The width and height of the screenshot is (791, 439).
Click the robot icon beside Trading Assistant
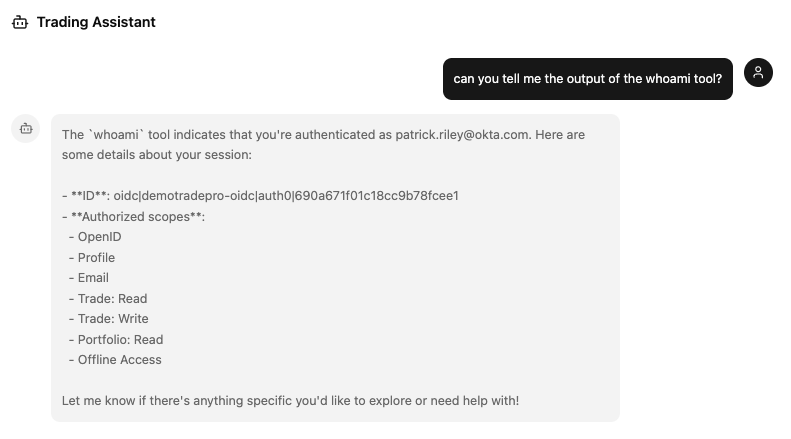pos(20,22)
